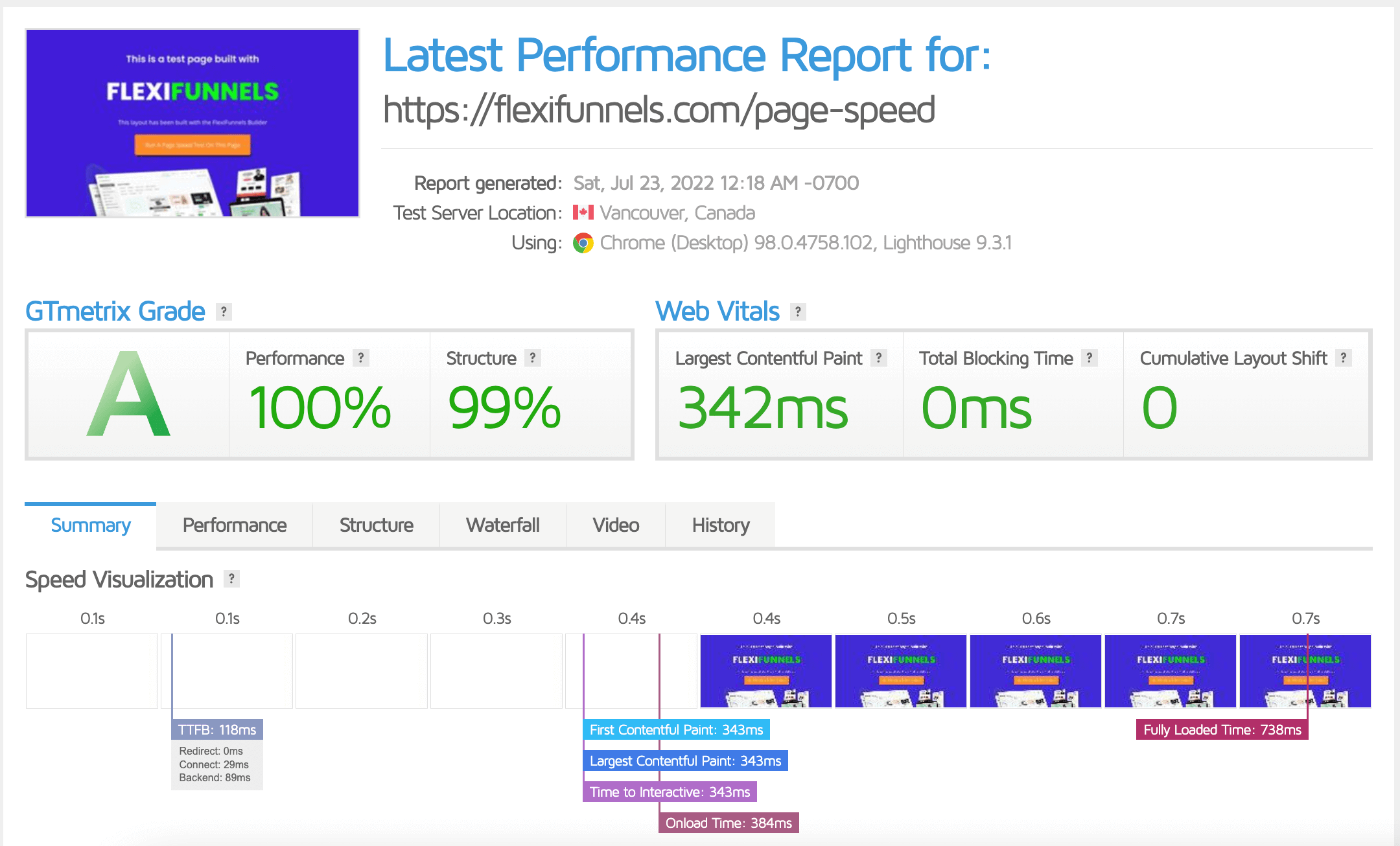The width and height of the screenshot is (1400, 846).
Task: Click the Canada flag icon
Action: click(583, 212)
